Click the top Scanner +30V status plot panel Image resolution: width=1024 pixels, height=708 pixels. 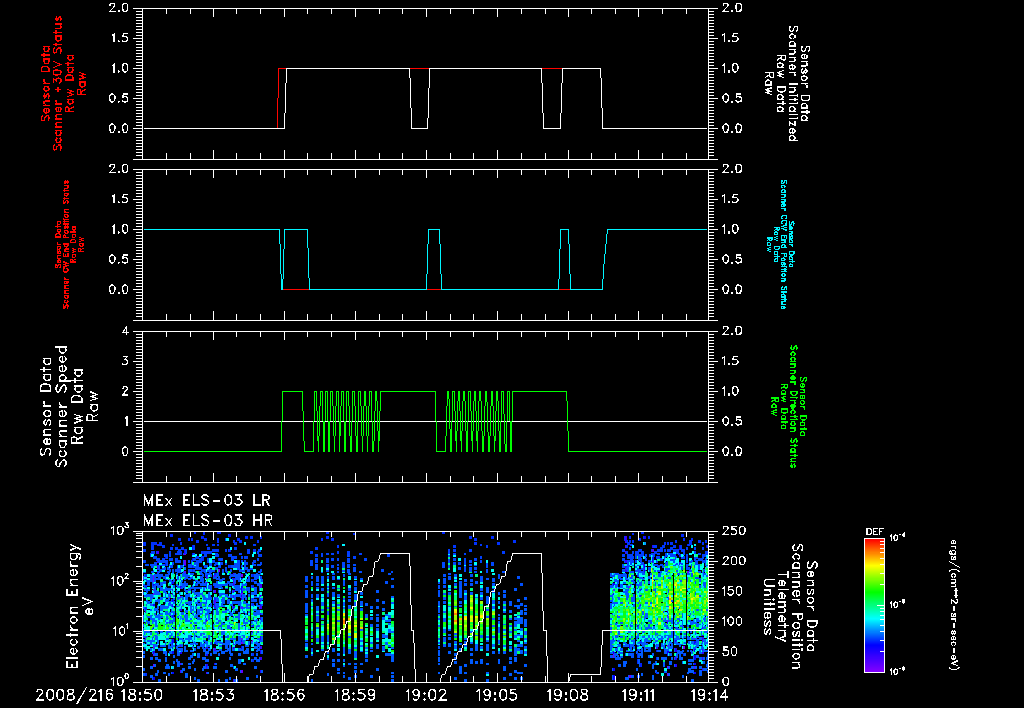coord(425,83)
